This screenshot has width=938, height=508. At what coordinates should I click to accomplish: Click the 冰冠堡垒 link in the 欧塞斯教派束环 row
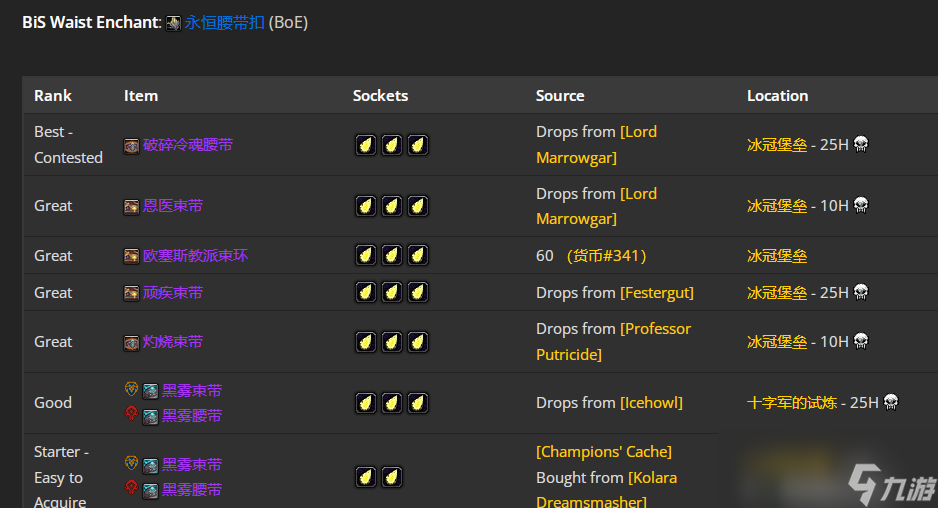(x=777, y=256)
